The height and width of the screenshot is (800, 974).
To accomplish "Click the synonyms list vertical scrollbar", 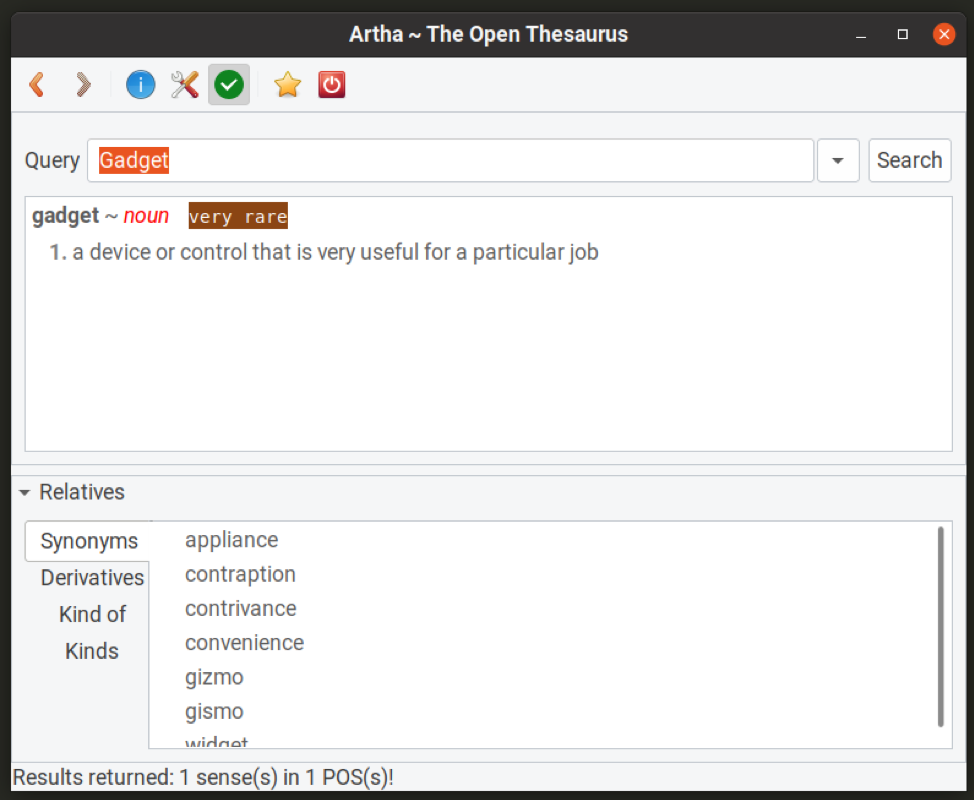I will tap(940, 626).
